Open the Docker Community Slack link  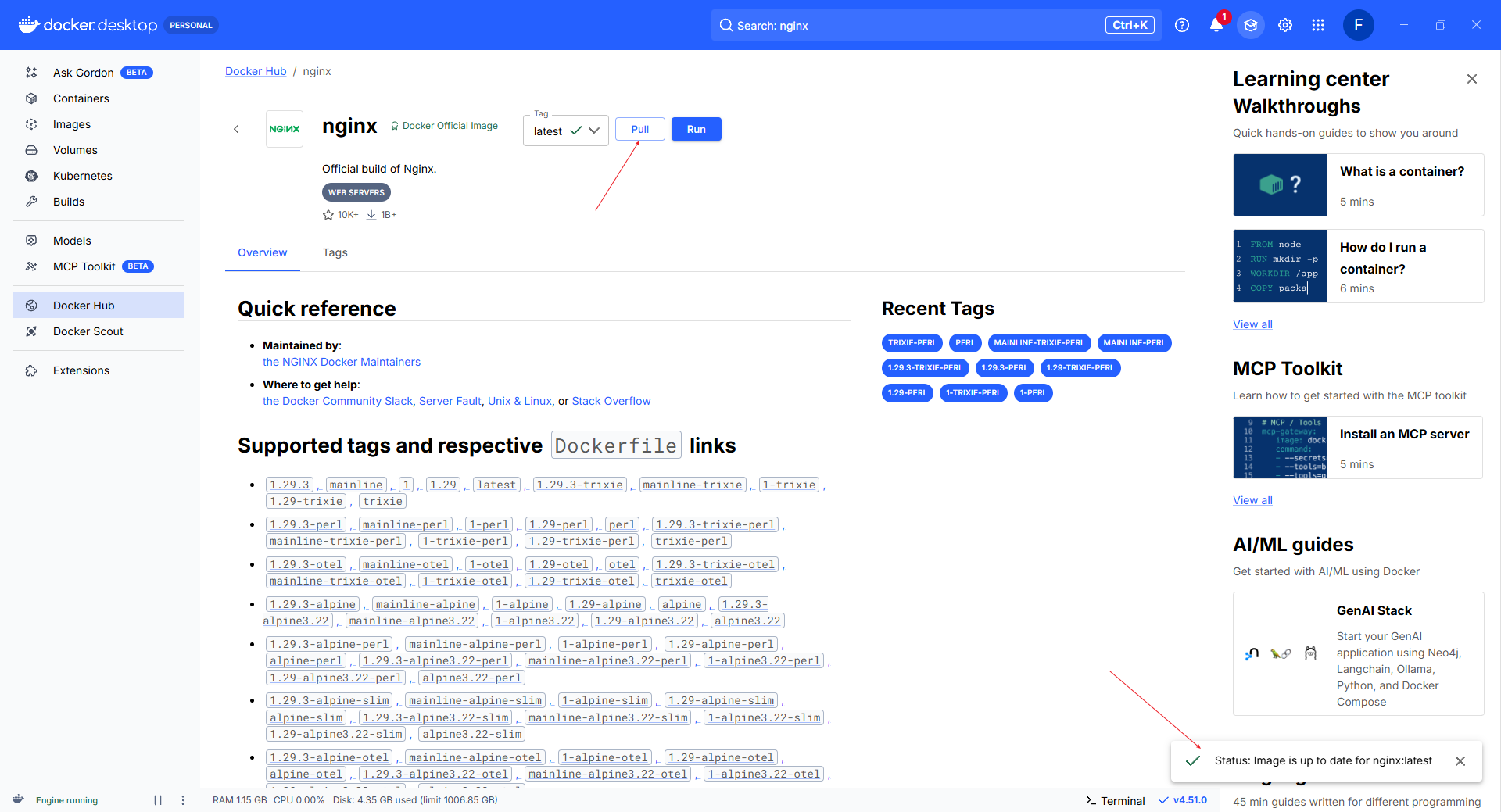pos(338,401)
